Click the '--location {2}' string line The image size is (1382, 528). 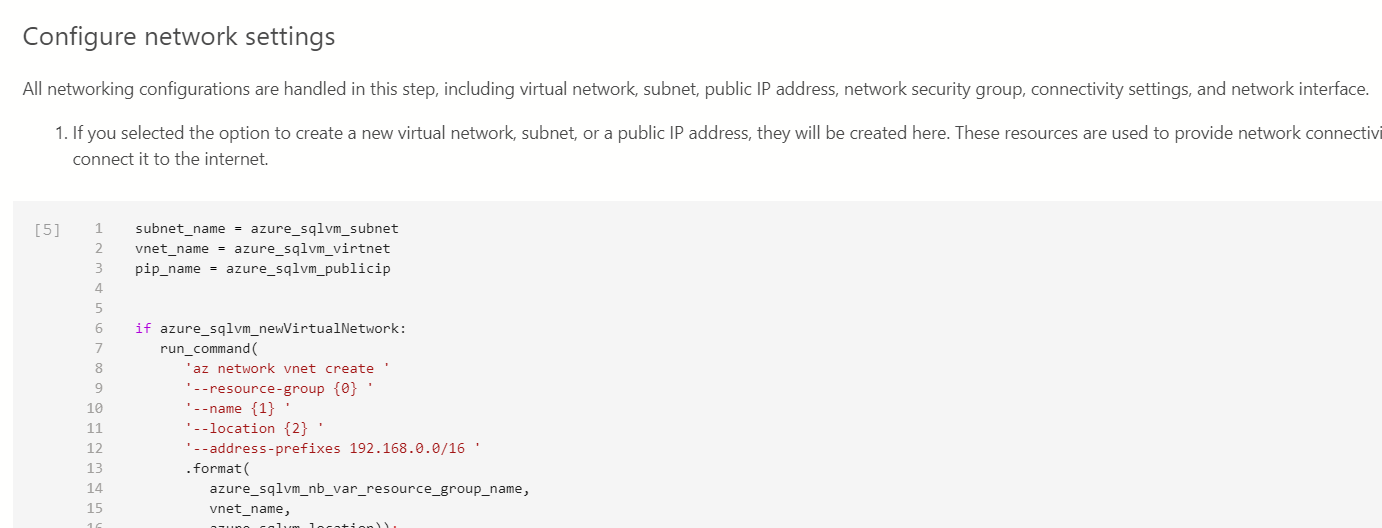click(254, 428)
